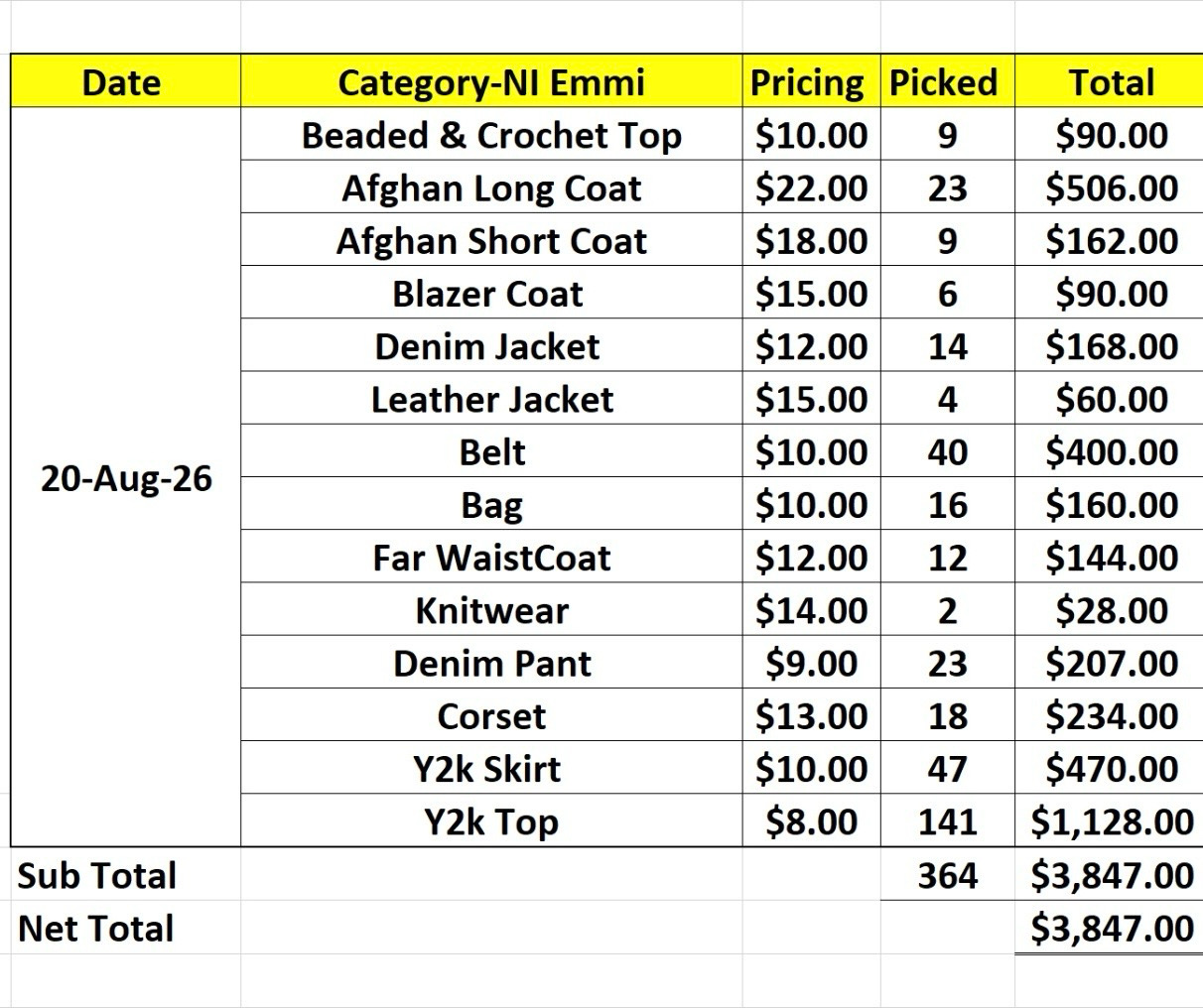Select the Afghan Long Coat cell
The image size is (1203, 1008).
[491, 187]
